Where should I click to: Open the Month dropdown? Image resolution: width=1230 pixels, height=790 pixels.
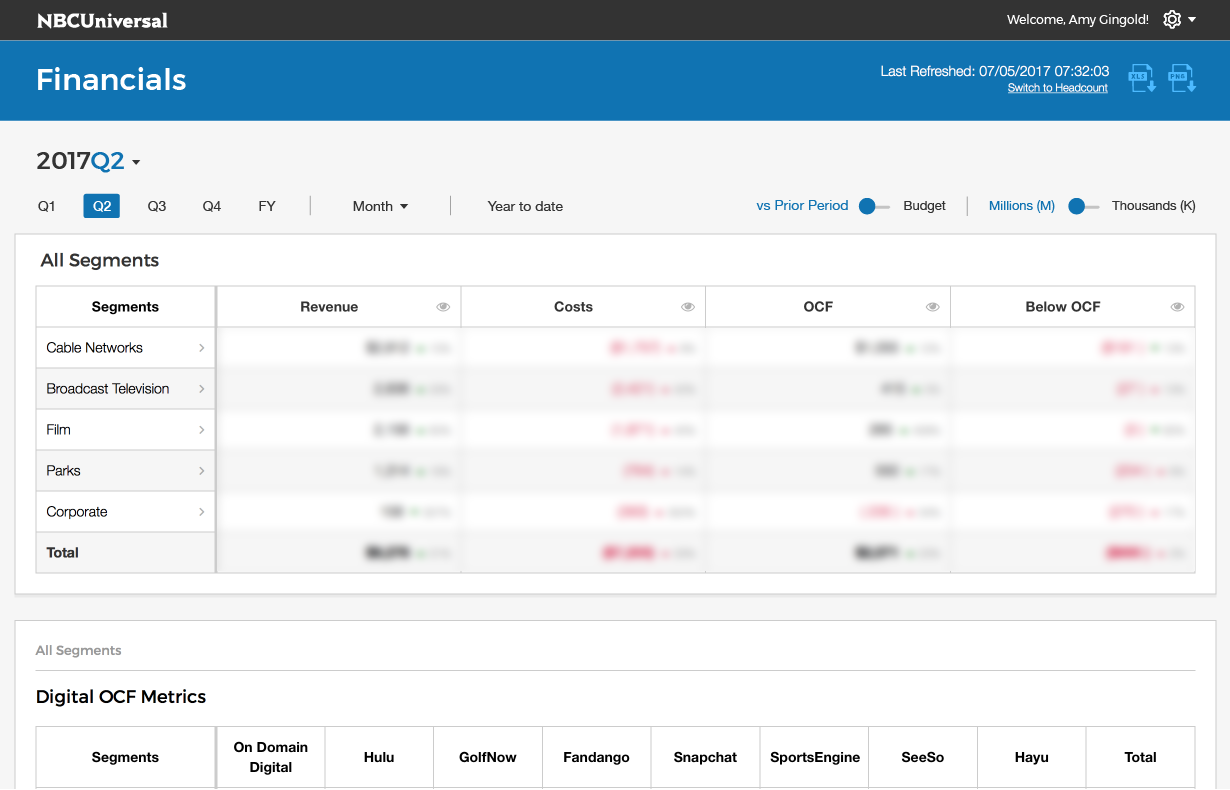click(380, 206)
